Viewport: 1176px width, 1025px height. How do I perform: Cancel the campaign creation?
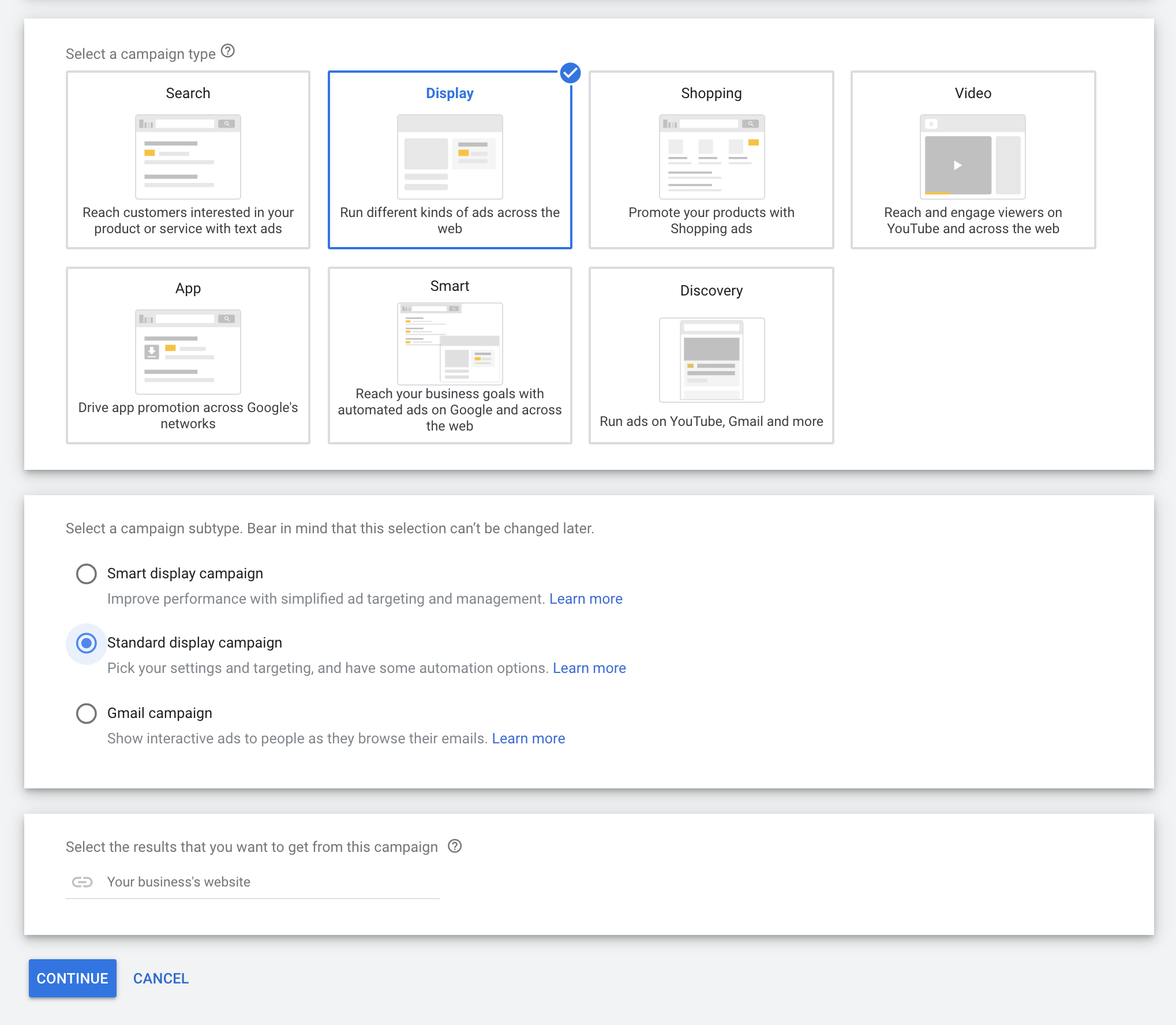(160, 978)
